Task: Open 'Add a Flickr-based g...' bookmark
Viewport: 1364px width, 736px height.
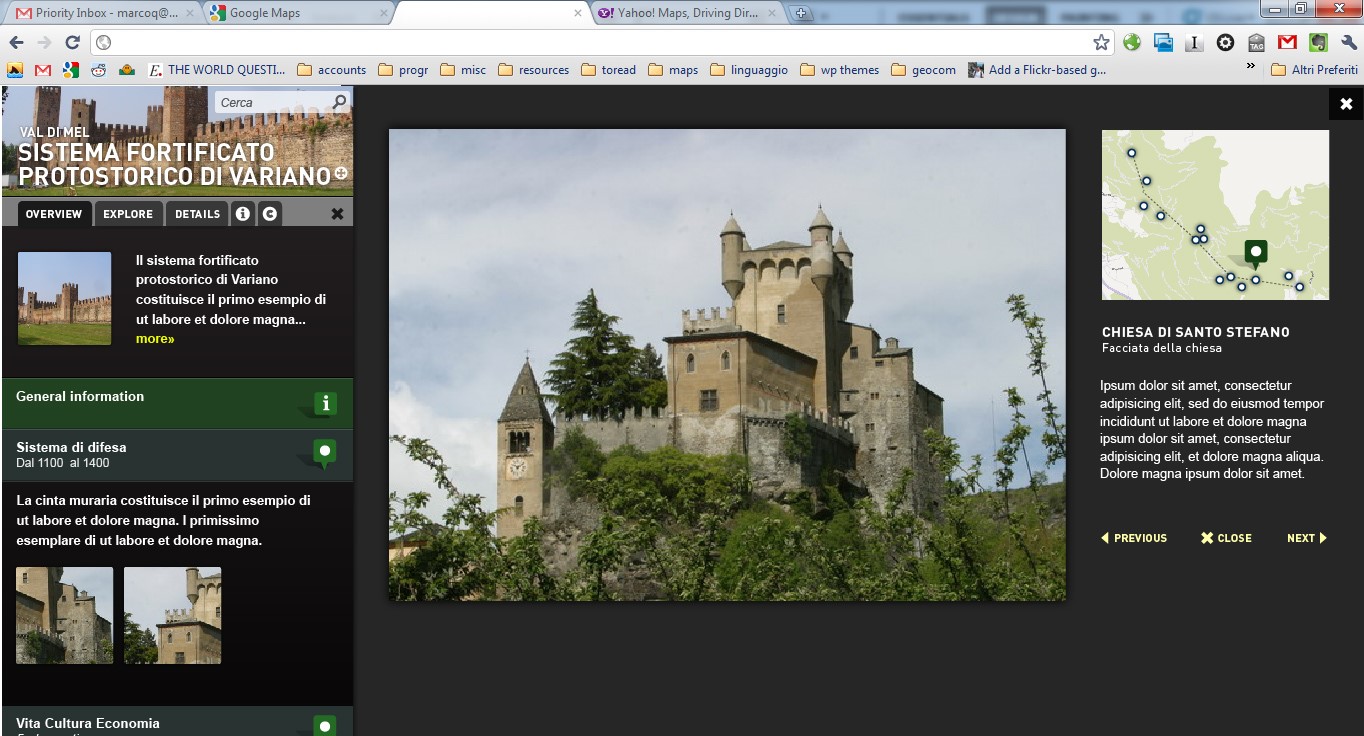Action: click(1036, 70)
